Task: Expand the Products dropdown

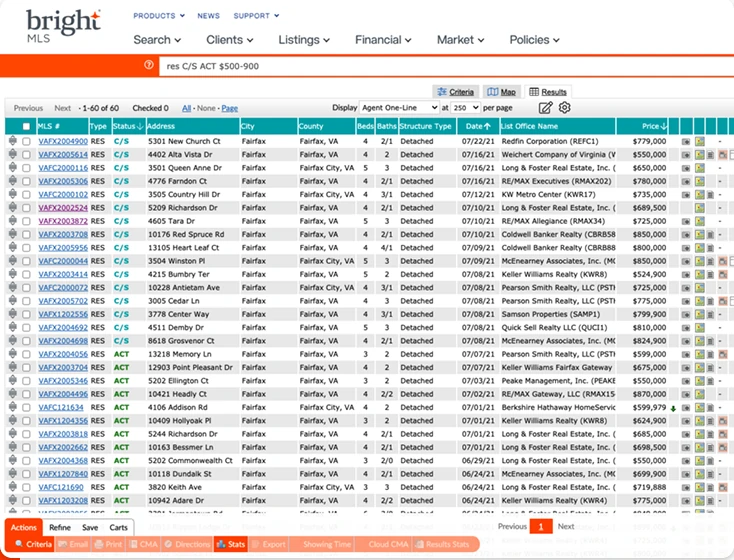Action: (159, 15)
